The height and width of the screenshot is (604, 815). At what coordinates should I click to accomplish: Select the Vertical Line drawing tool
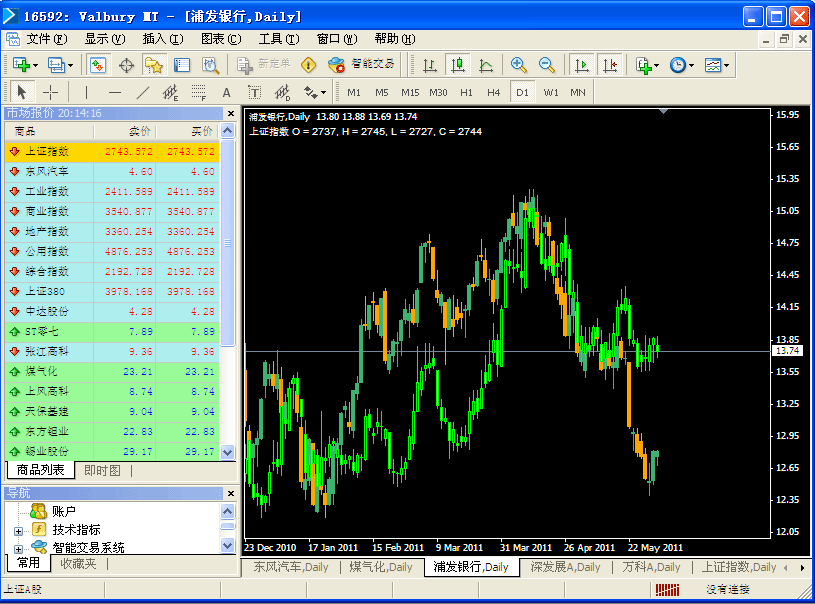(86, 93)
